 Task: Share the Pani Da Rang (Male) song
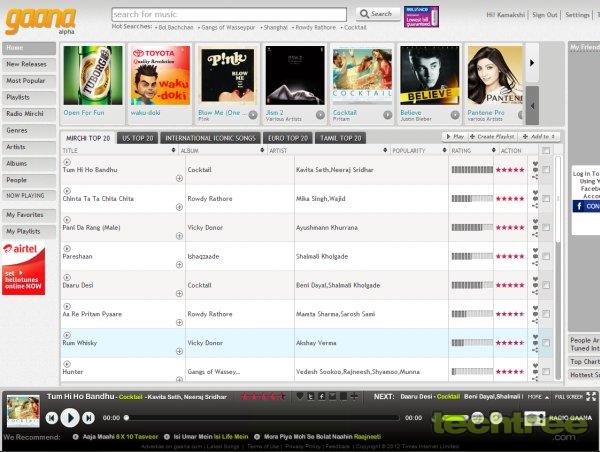coord(535,235)
